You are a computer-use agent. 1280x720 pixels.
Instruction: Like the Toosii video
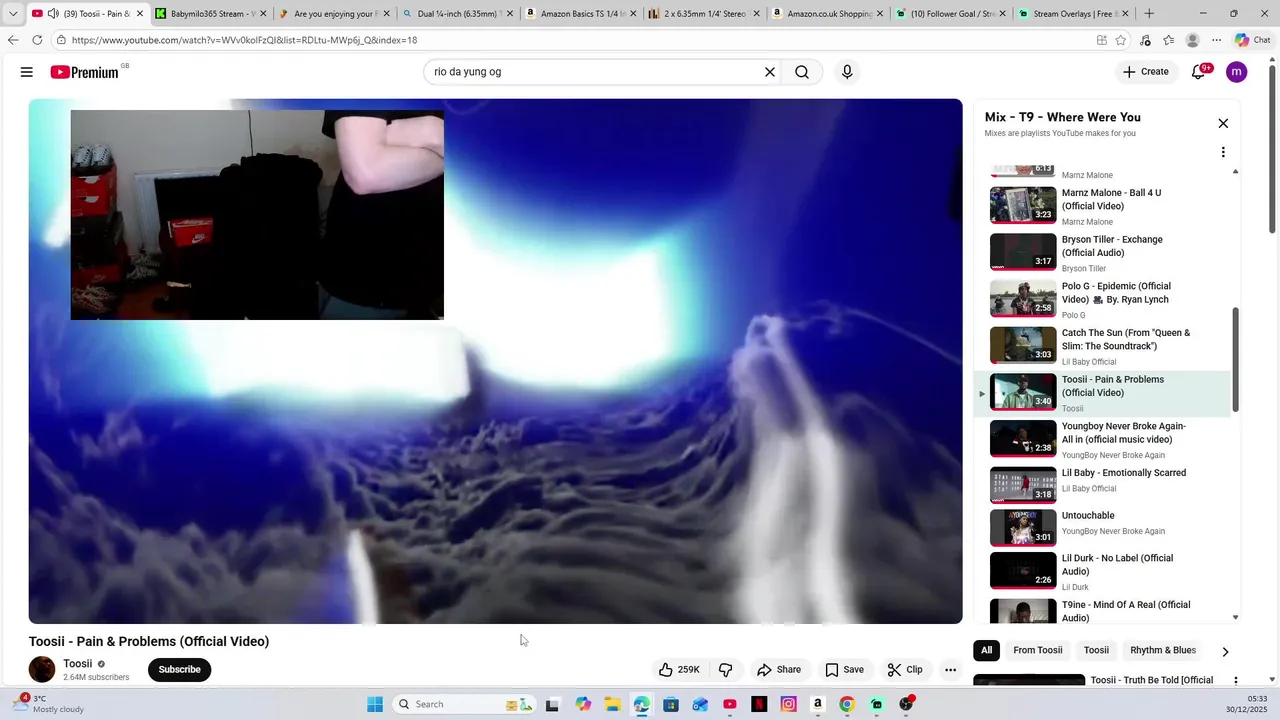[679, 670]
